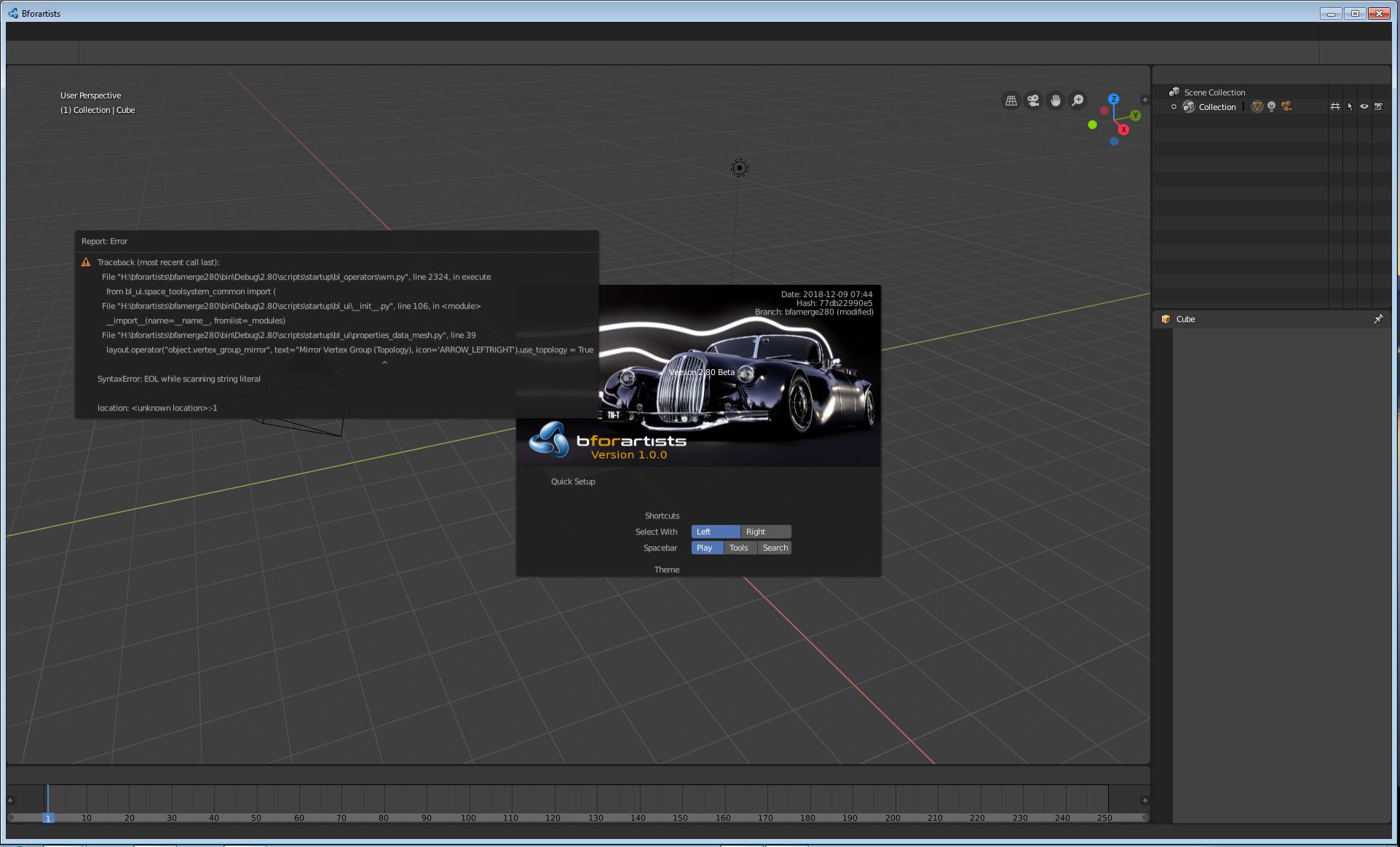Click the camera view icon in viewport

(1033, 101)
